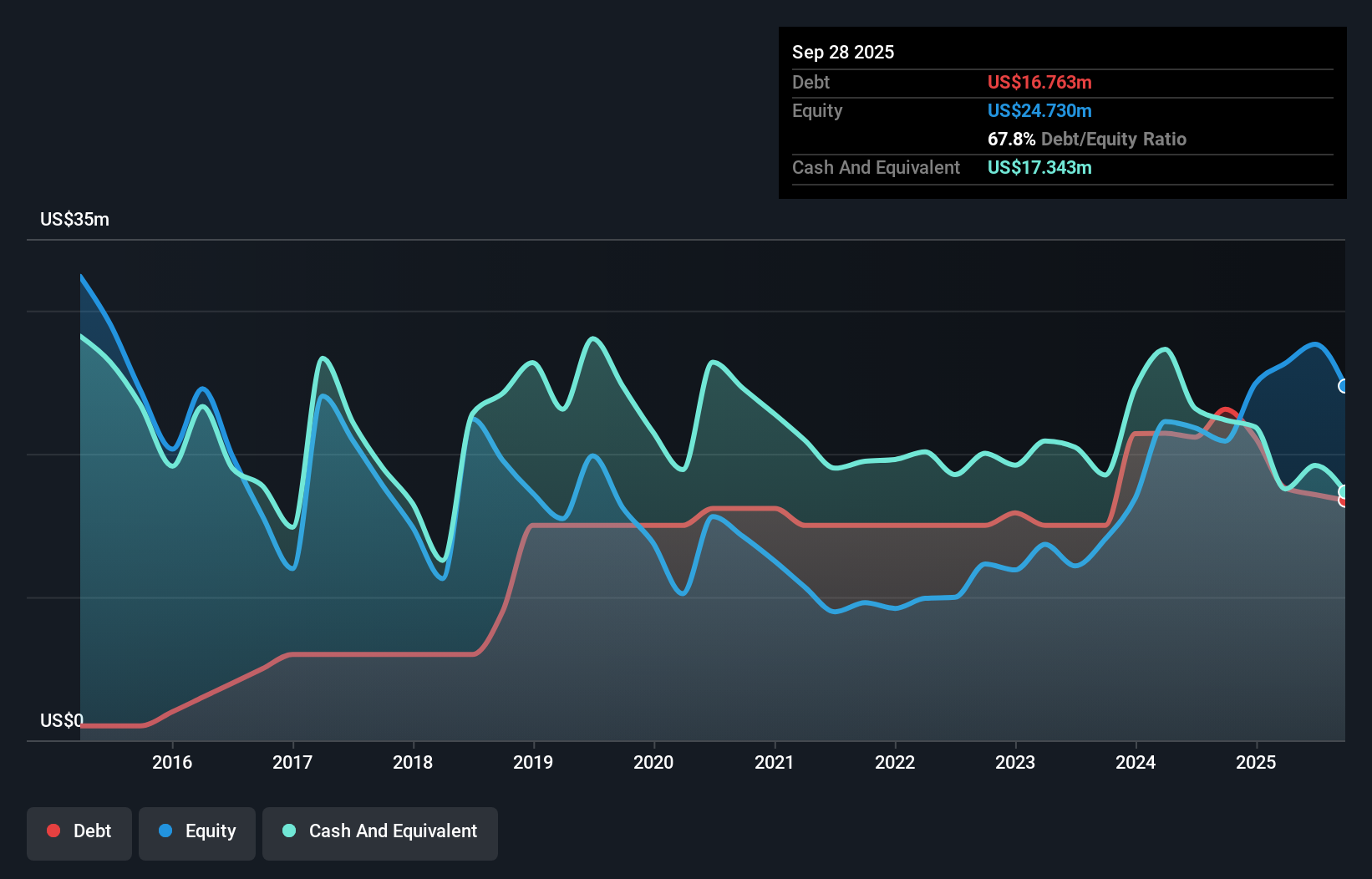The image size is (1372, 879).
Task: Click the 67.8% Debt/Equity Ratio text
Action: pyautogui.click(x=1087, y=139)
